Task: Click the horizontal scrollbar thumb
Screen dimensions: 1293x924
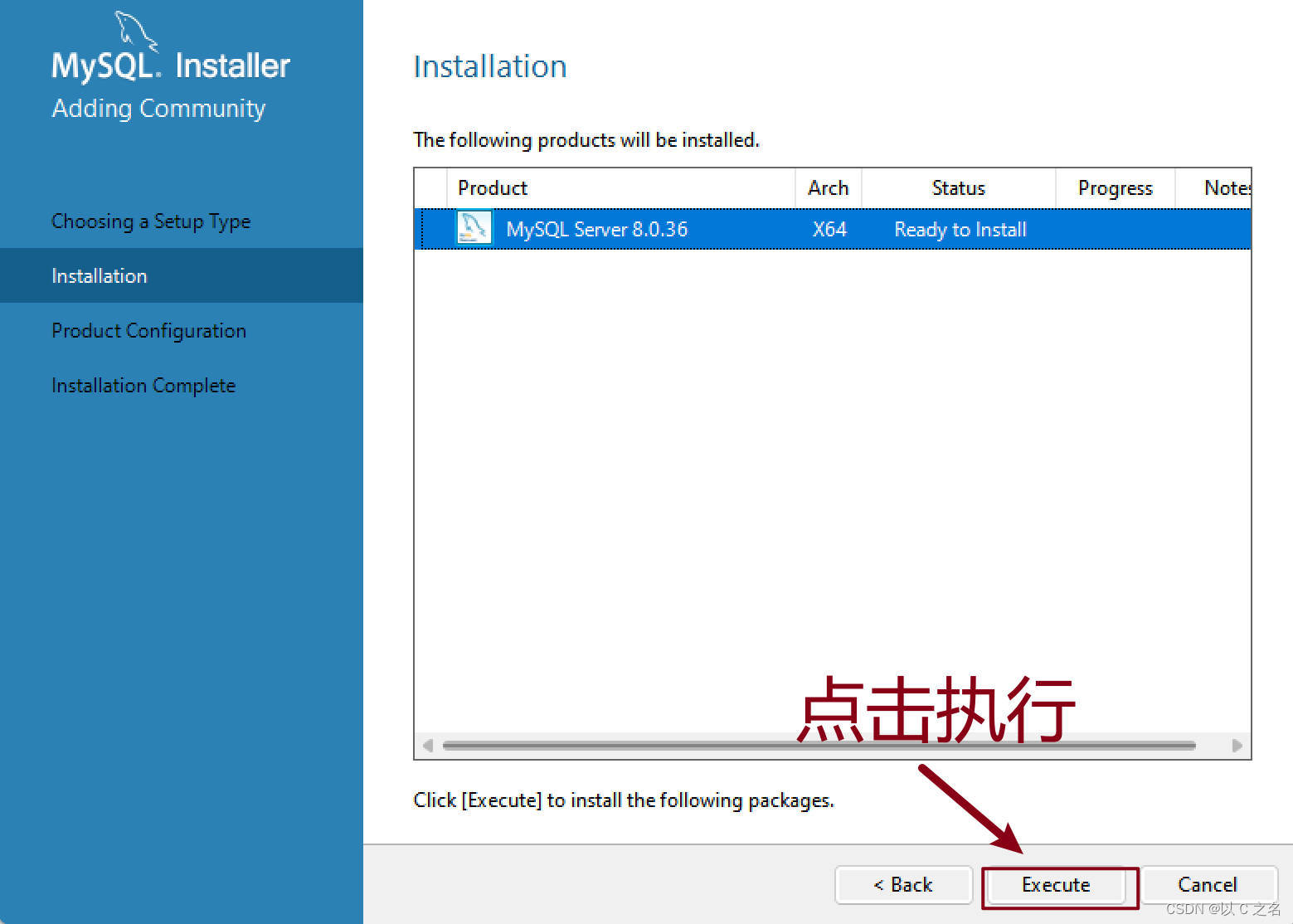Action: pyautogui.click(x=819, y=745)
